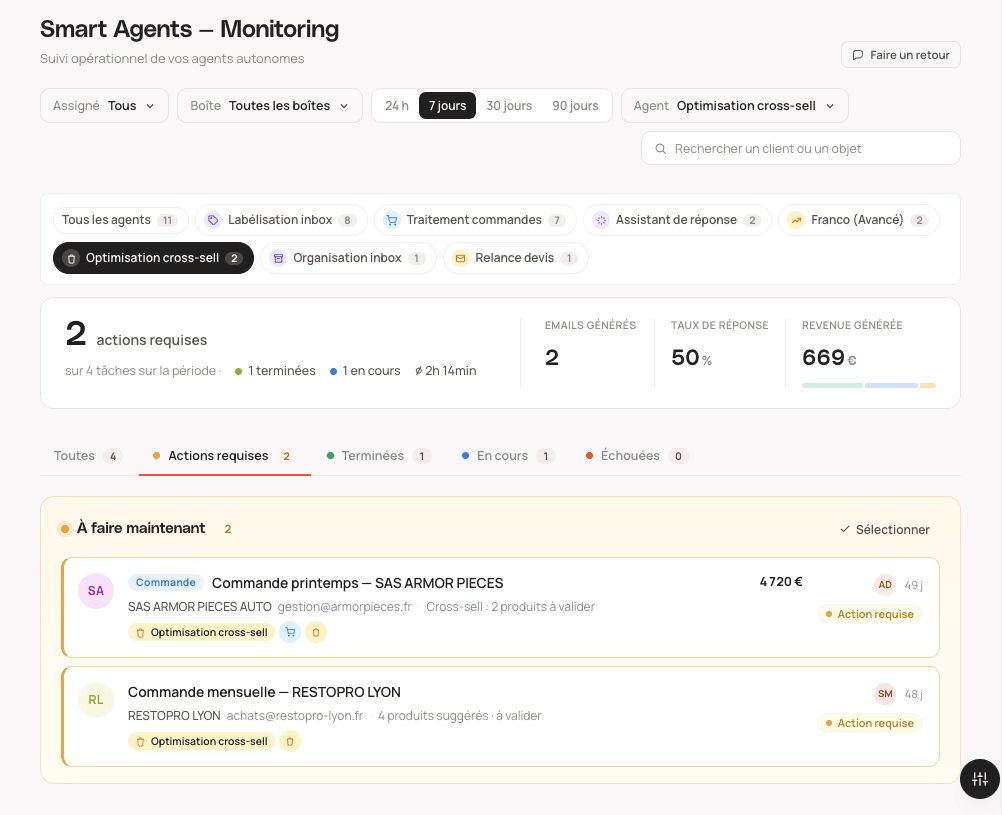The height and width of the screenshot is (815, 1002).
Task: Switch to the Actions requises tab
Action: tap(224, 456)
